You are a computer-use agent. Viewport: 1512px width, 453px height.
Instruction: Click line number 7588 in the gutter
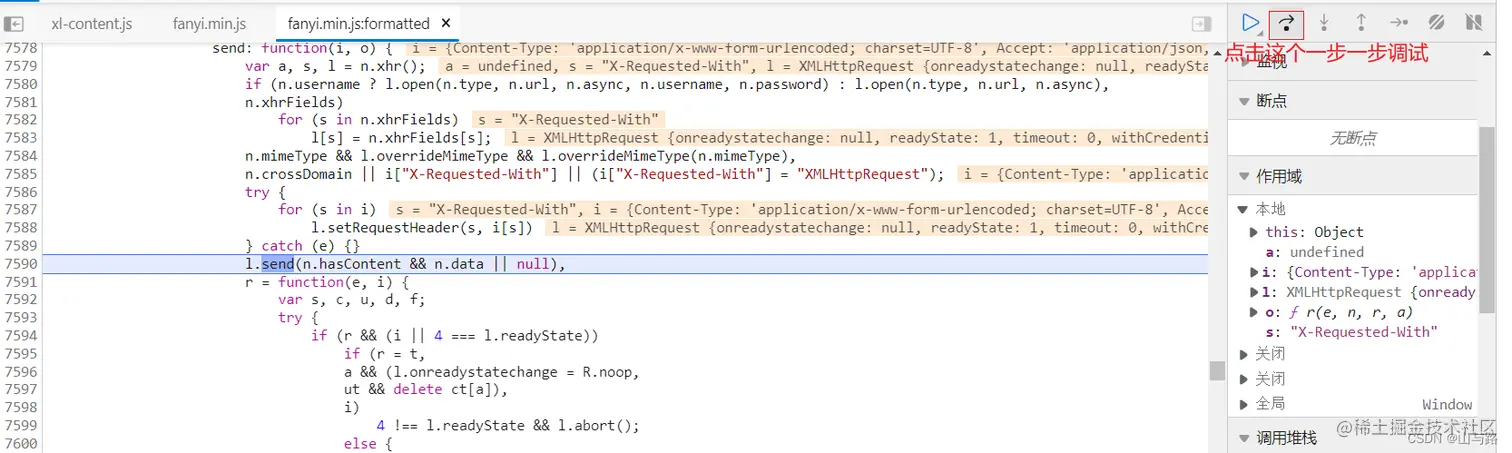[x=20, y=228]
